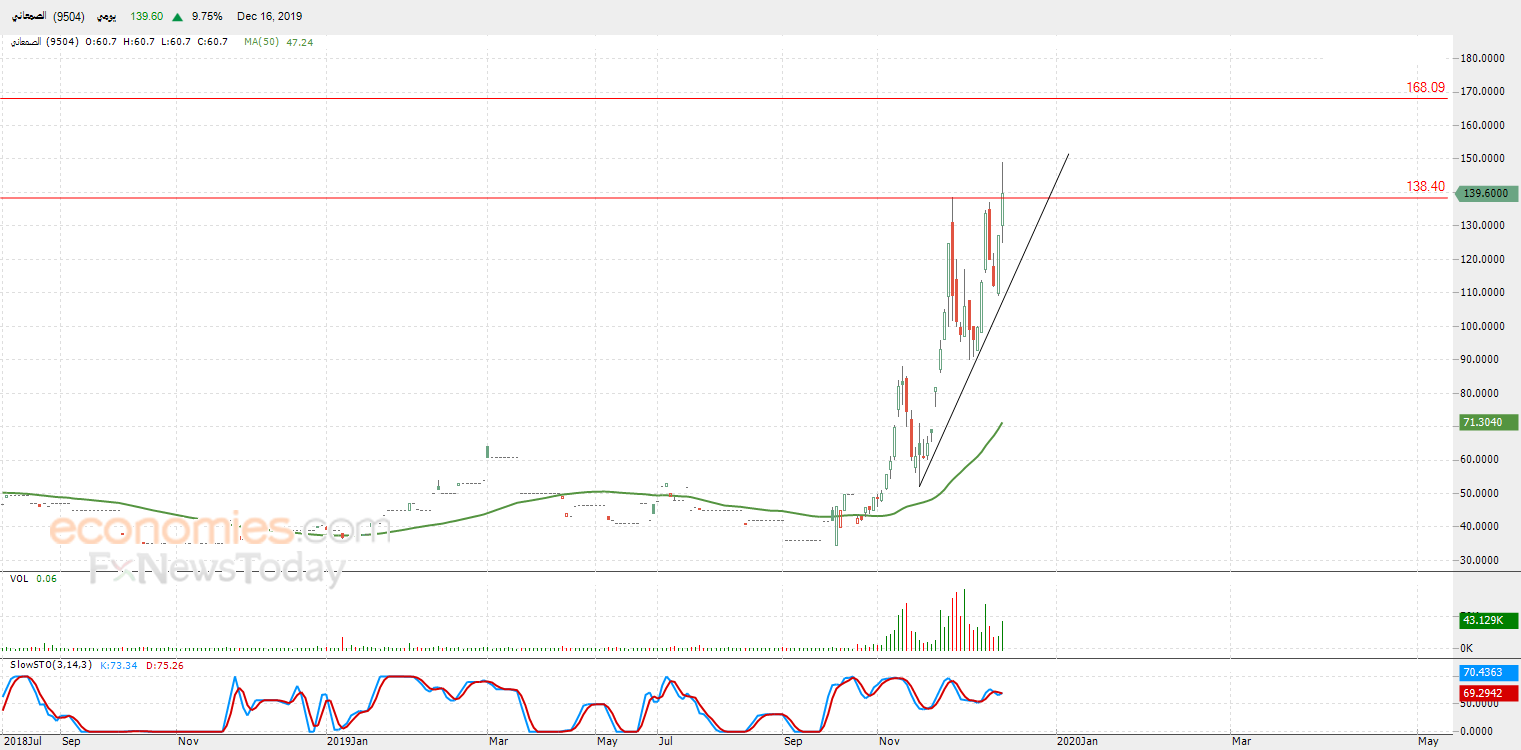The image size is (1521, 750).
Task: Click the C:60.7 close value
Action: [x=213, y=42]
